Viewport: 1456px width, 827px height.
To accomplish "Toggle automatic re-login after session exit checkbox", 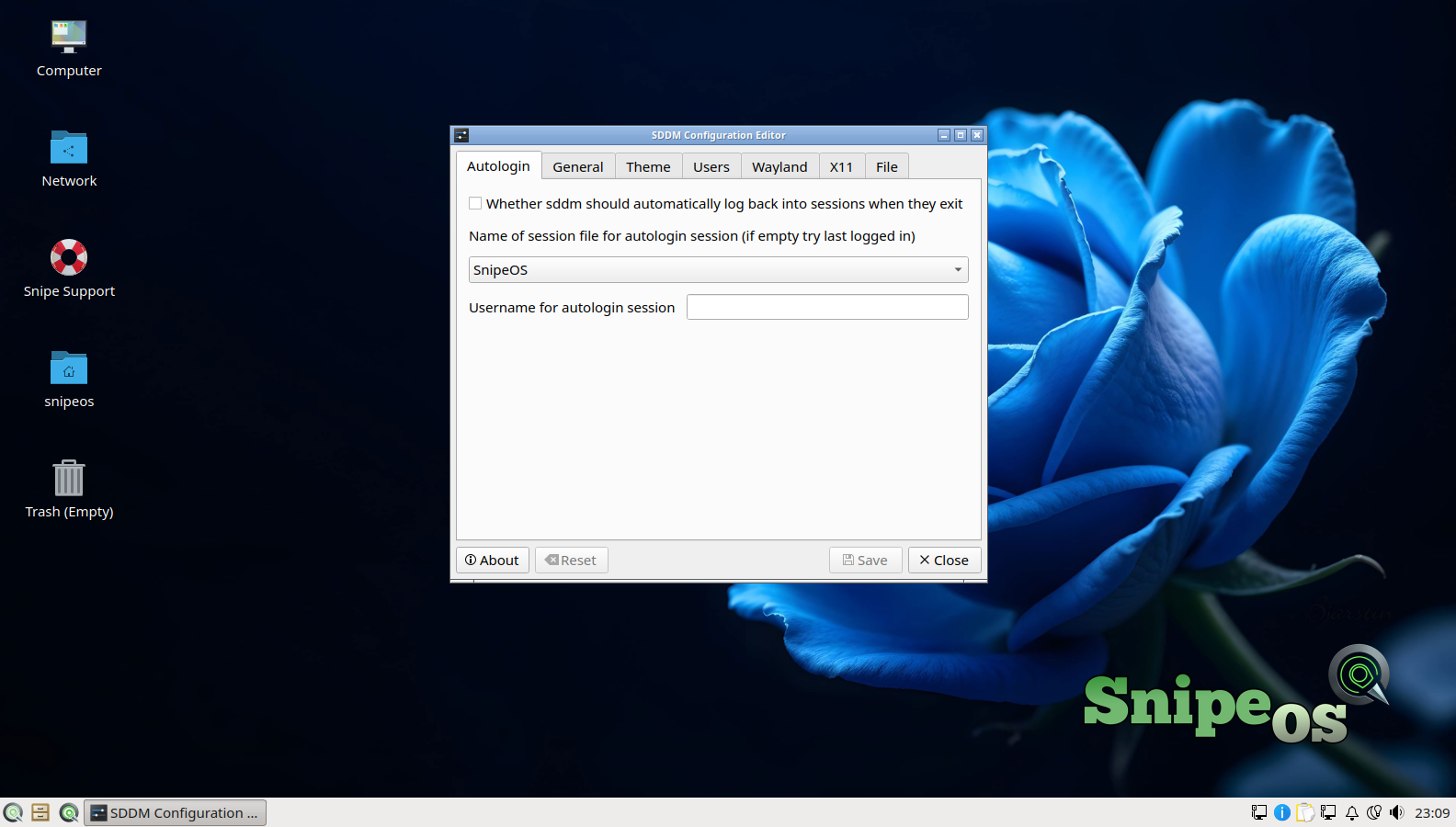I will [475, 203].
